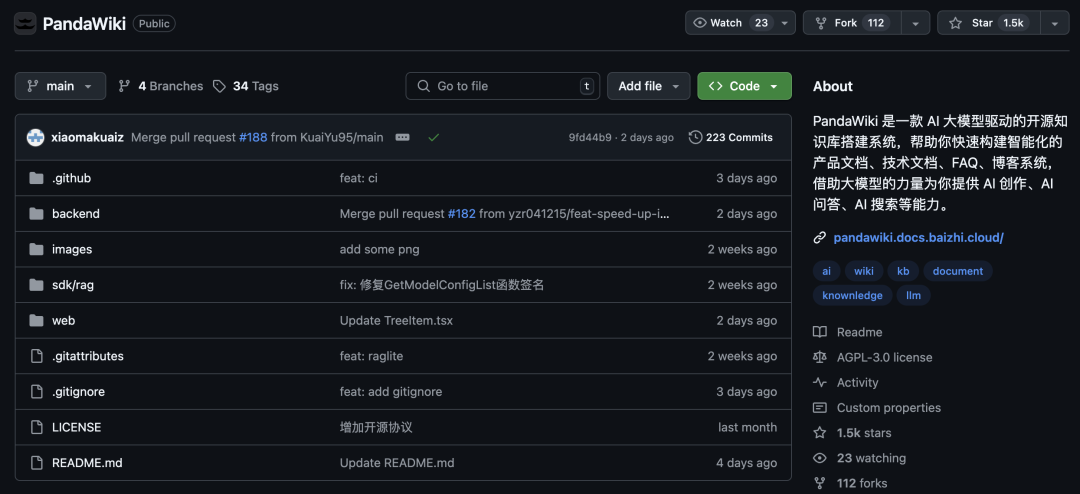This screenshot has width=1080, height=494.
Task: Click the .gitignore file icon
Action: click(37, 391)
